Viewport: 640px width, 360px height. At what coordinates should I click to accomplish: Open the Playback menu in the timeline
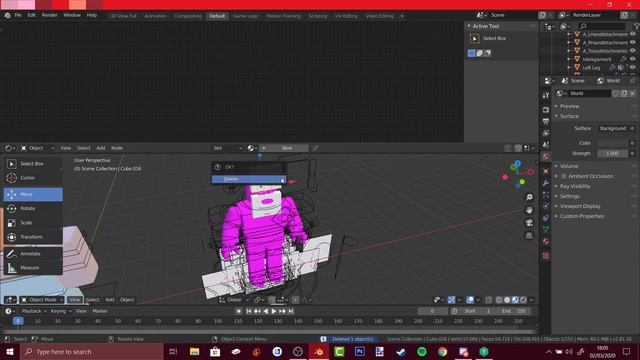[31, 311]
